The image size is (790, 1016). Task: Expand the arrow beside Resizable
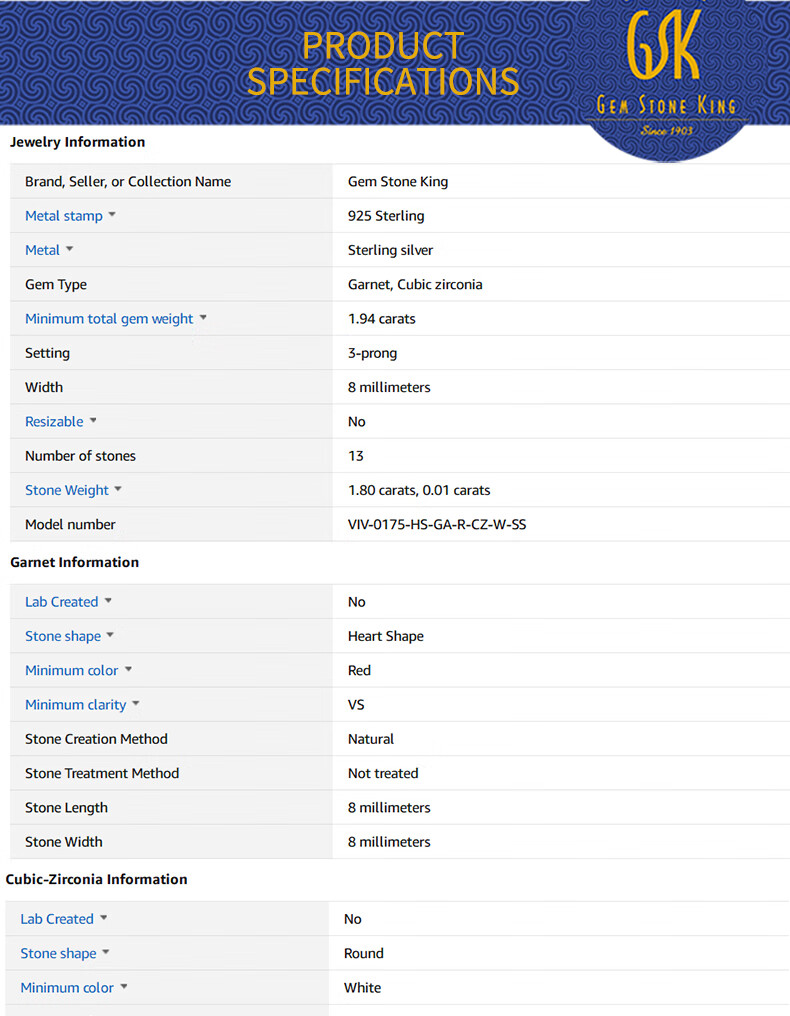pyautogui.click(x=93, y=421)
